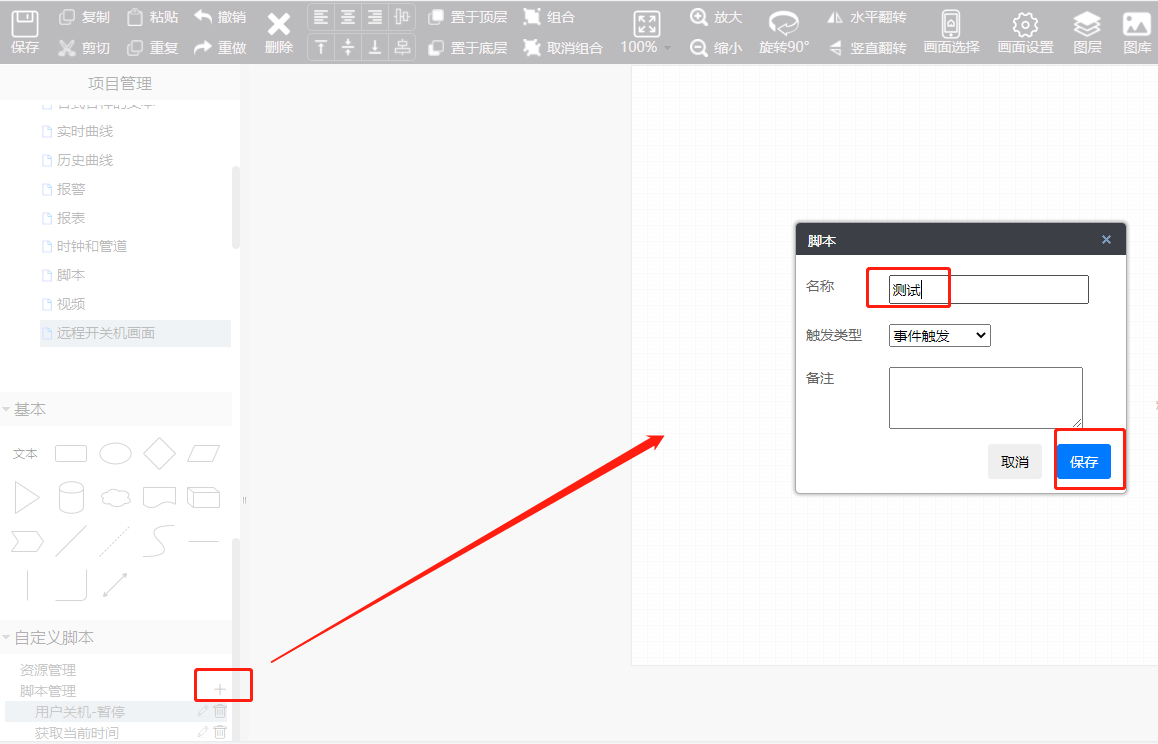1158x744 pixels.
Task: Collapse the 自定义脚本 section
Action: pos(7,637)
